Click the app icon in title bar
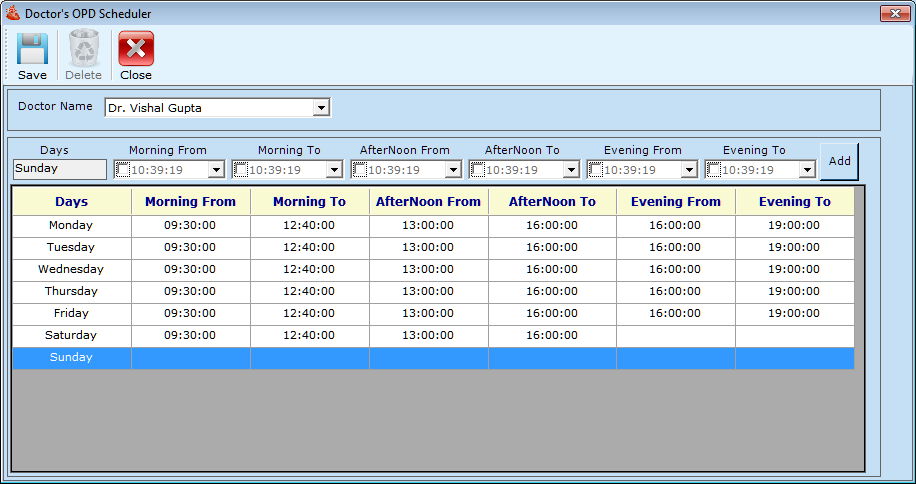This screenshot has height=484, width=916. (13, 14)
